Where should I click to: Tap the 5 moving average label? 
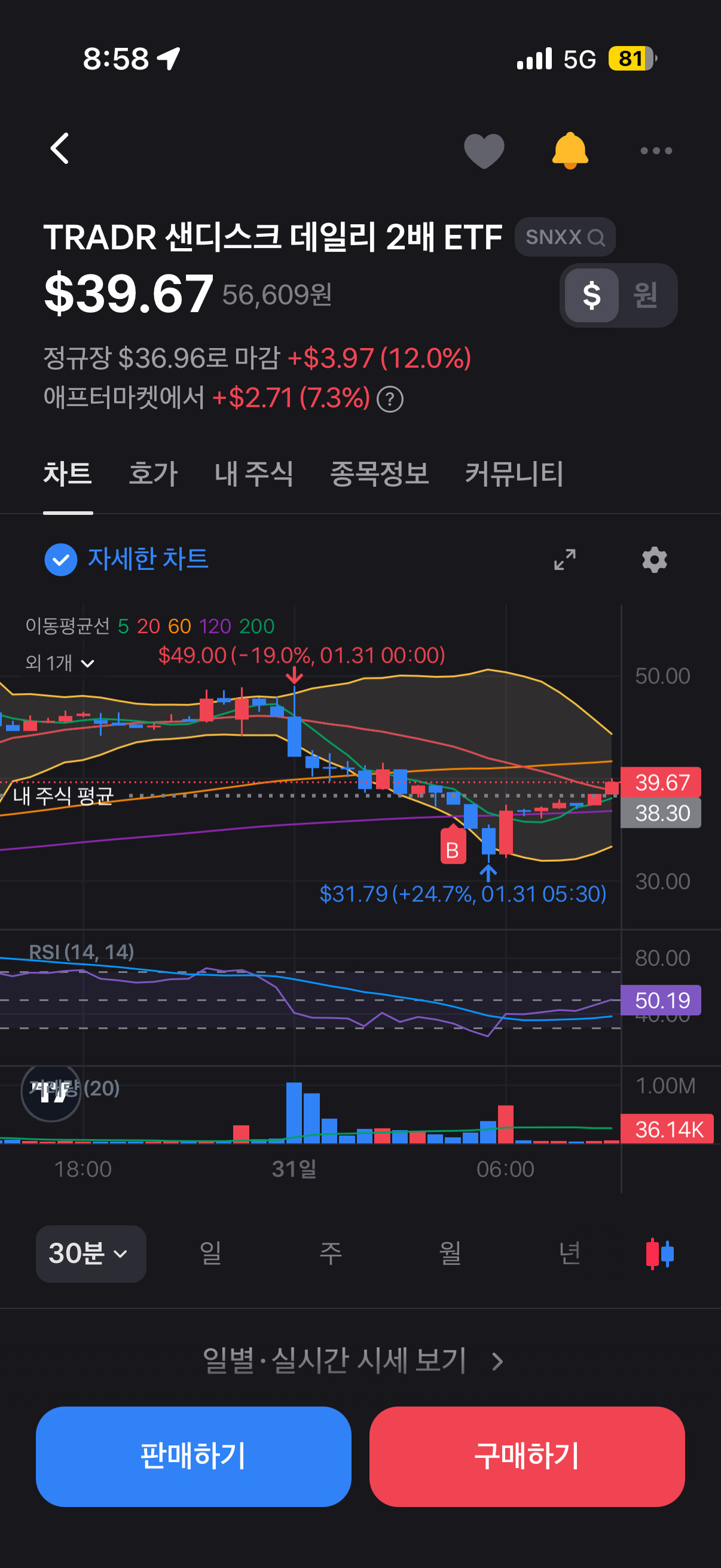[123, 626]
